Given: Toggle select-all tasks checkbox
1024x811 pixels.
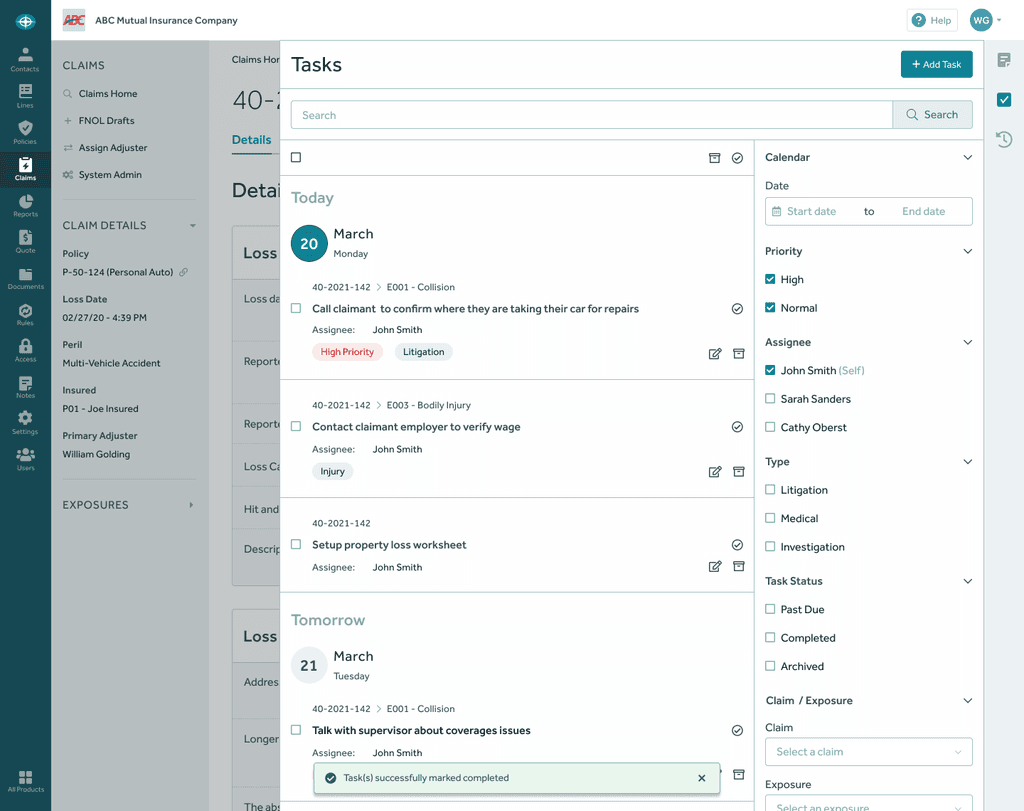Looking at the screenshot, I should [x=296, y=157].
